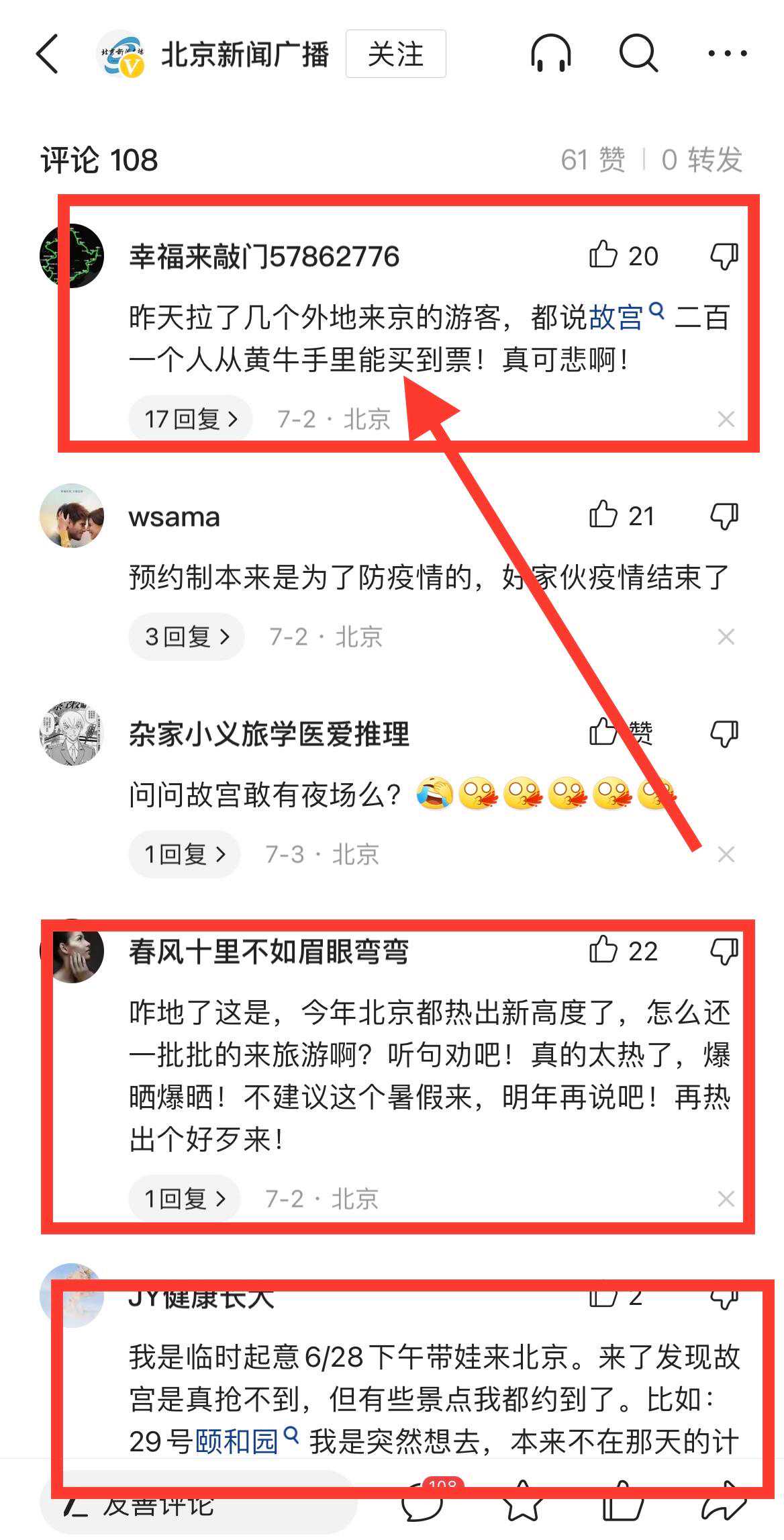Switch to the 61 赞 tab
Viewport: 784px width, 1540px height.
pyautogui.click(x=593, y=160)
